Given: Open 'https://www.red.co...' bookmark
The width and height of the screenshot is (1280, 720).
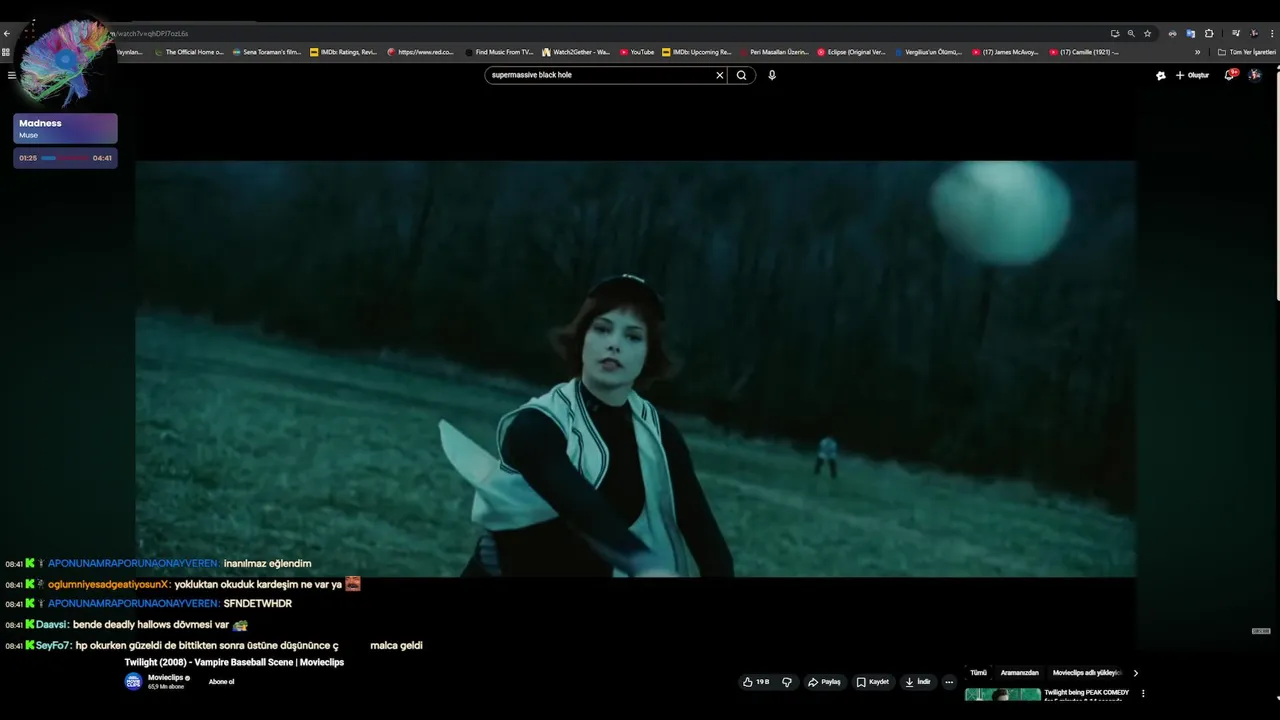Looking at the screenshot, I should pyautogui.click(x=421, y=52).
